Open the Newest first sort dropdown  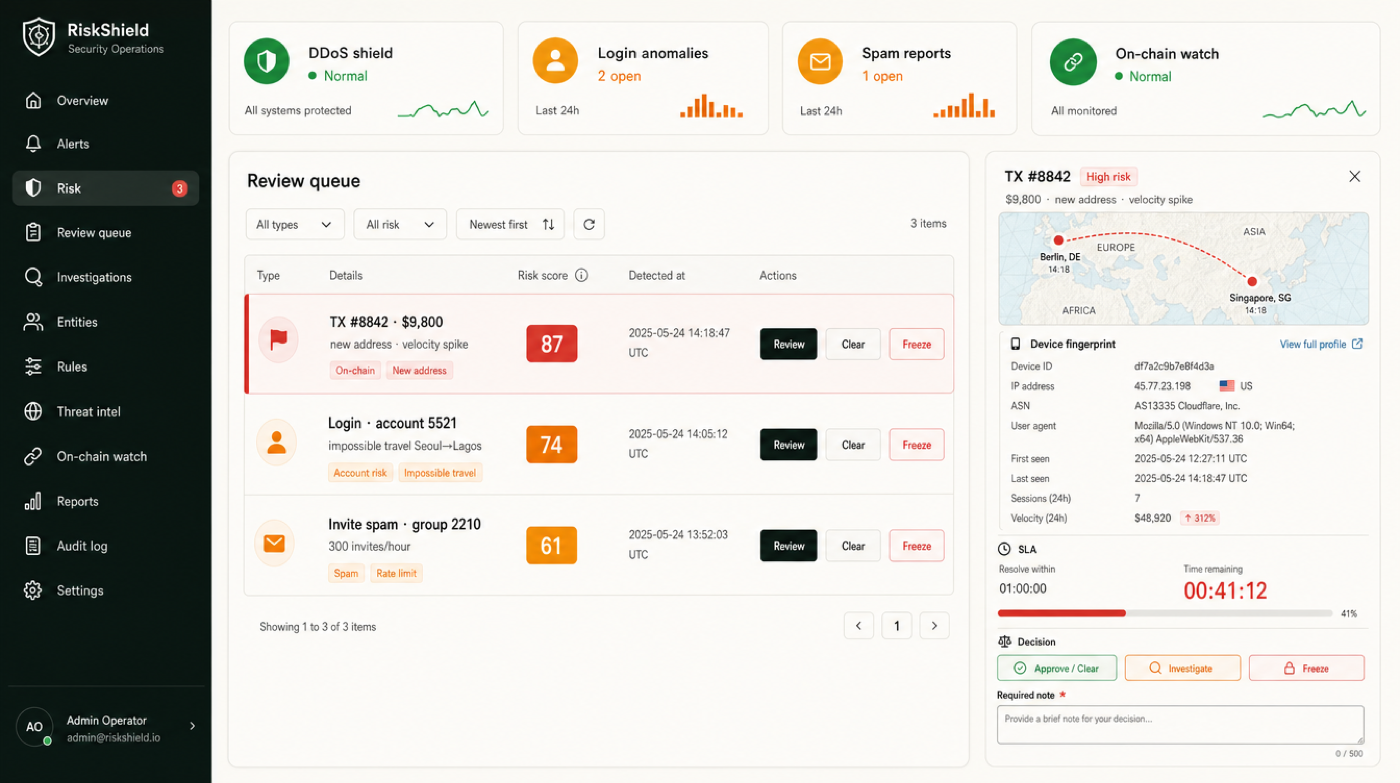510,225
